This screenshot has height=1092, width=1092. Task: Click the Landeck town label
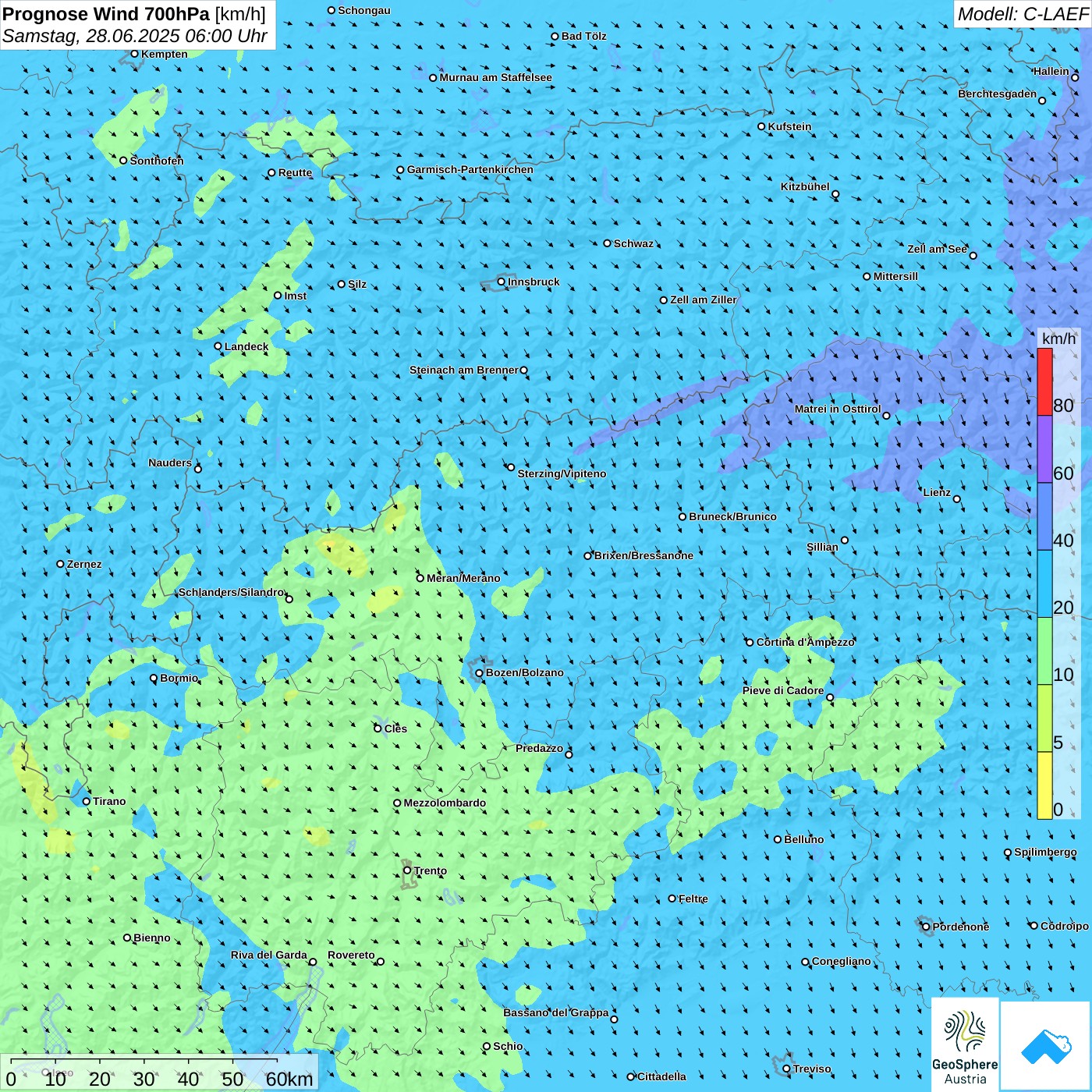pyautogui.click(x=246, y=347)
